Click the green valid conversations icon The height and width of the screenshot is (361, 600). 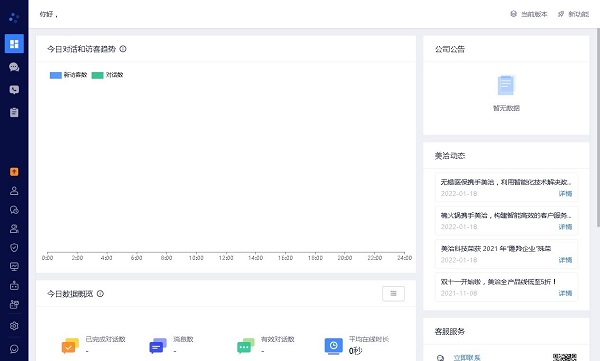tap(245, 346)
